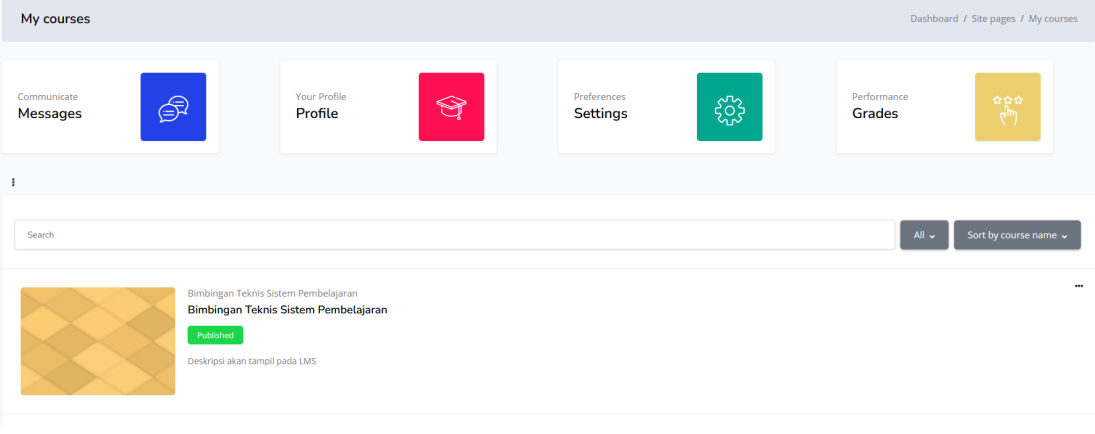Select the Settings text on Preferences card
This screenshot has height=434, width=1095.
600,114
